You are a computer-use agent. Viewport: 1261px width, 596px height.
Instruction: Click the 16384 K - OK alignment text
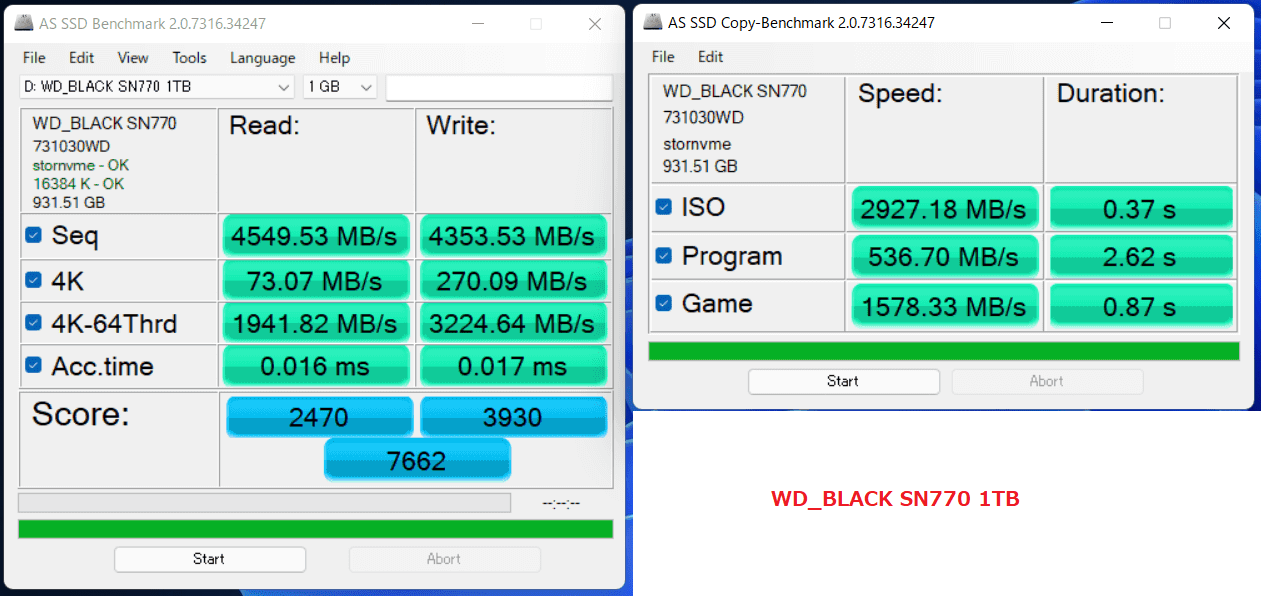(x=79, y=184)
